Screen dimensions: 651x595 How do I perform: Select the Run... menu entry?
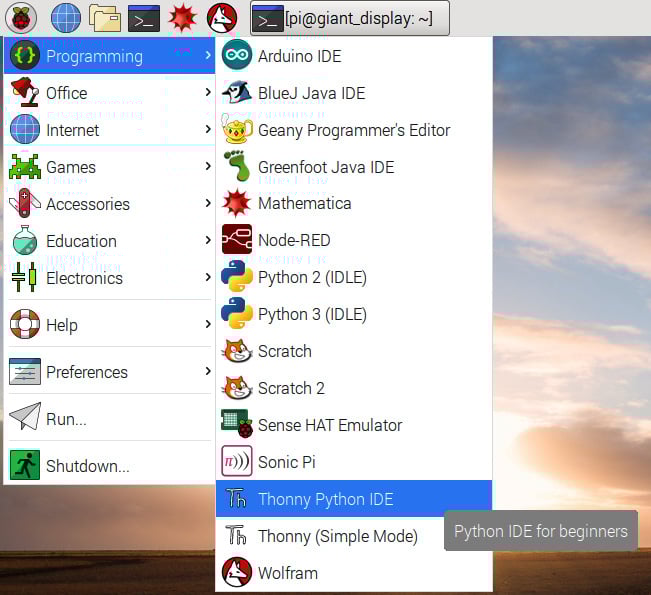tap(109, 418)
